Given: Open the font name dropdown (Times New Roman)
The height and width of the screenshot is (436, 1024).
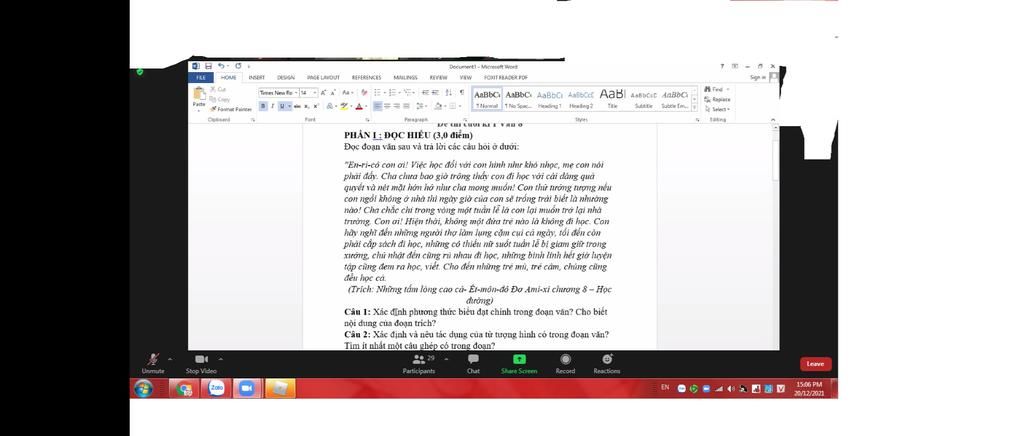Looking at the screenshot, I should (x=295, y=93).
